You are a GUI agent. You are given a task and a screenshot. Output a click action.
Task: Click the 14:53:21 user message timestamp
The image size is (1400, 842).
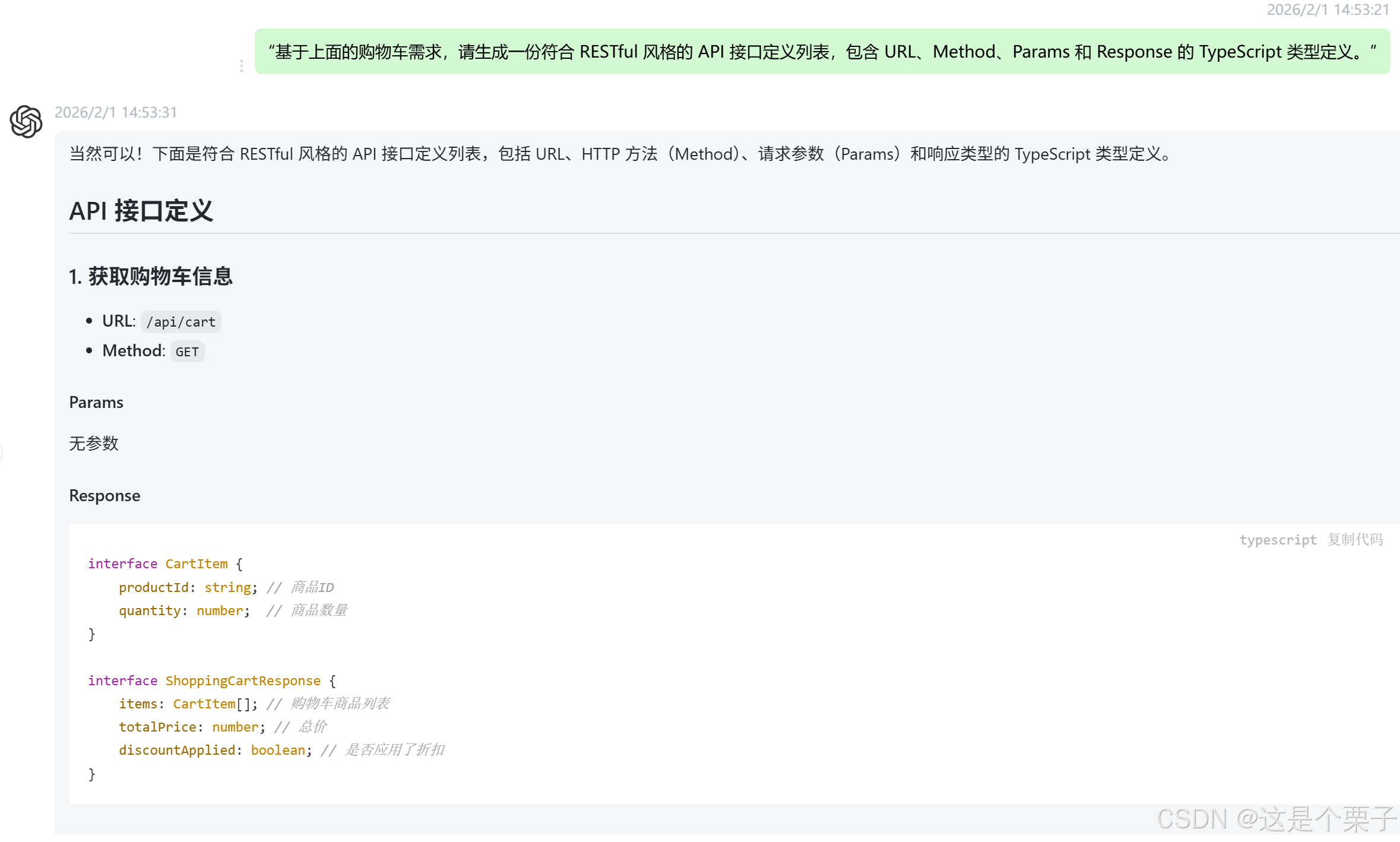pyautogui.click(x=1328, y=10)
